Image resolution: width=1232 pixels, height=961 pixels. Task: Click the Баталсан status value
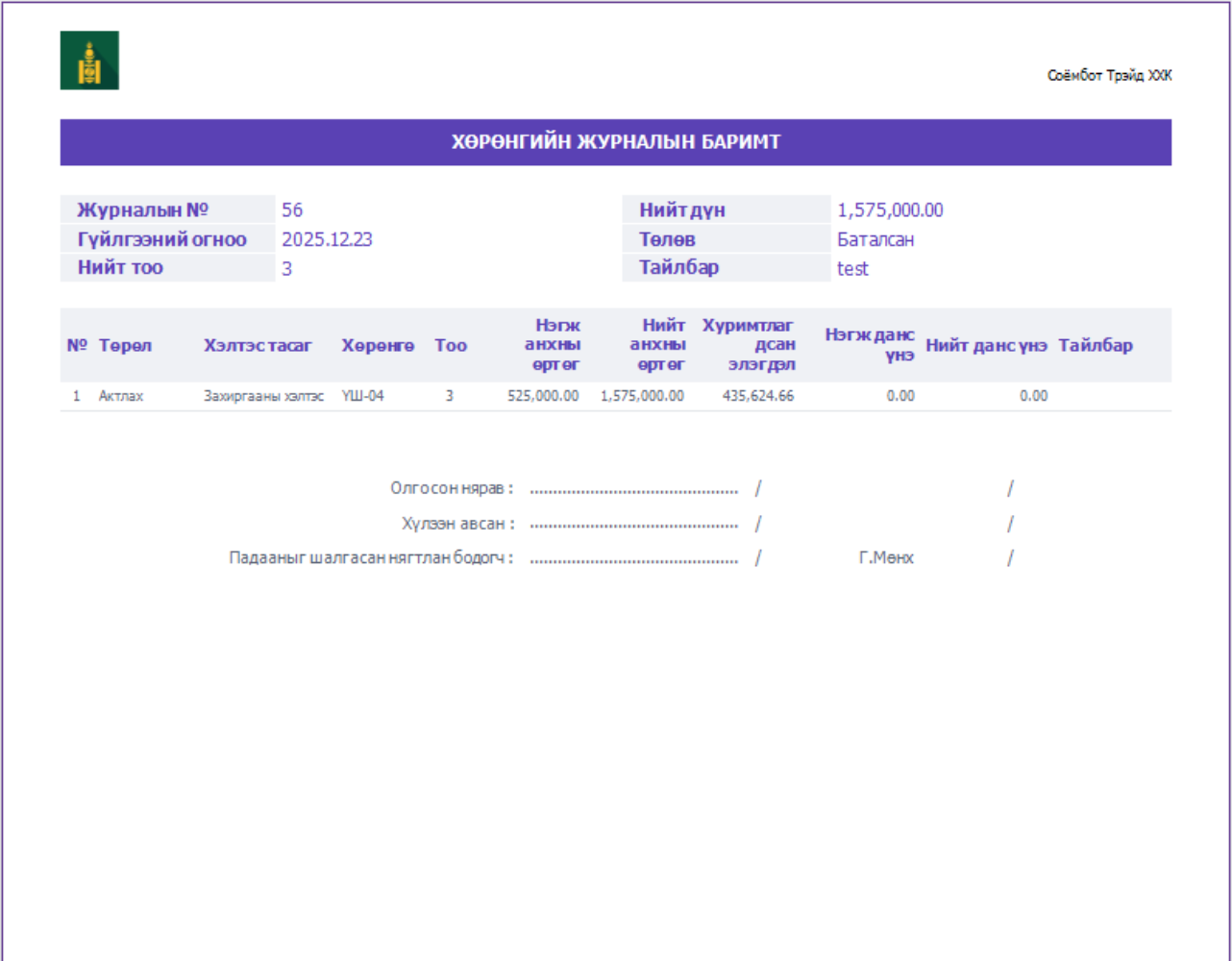click(875, 239)
